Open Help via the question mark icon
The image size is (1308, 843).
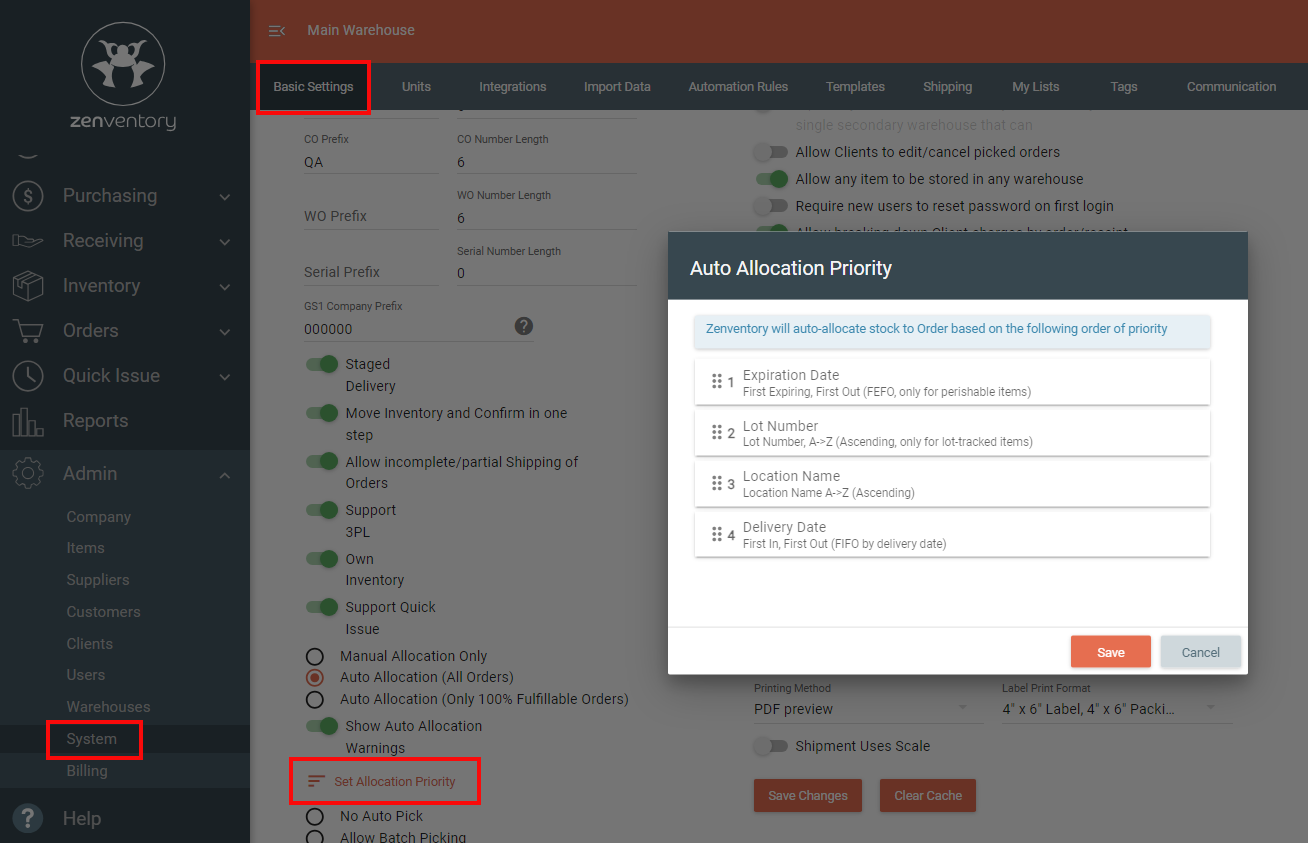[x=27, y=818]
